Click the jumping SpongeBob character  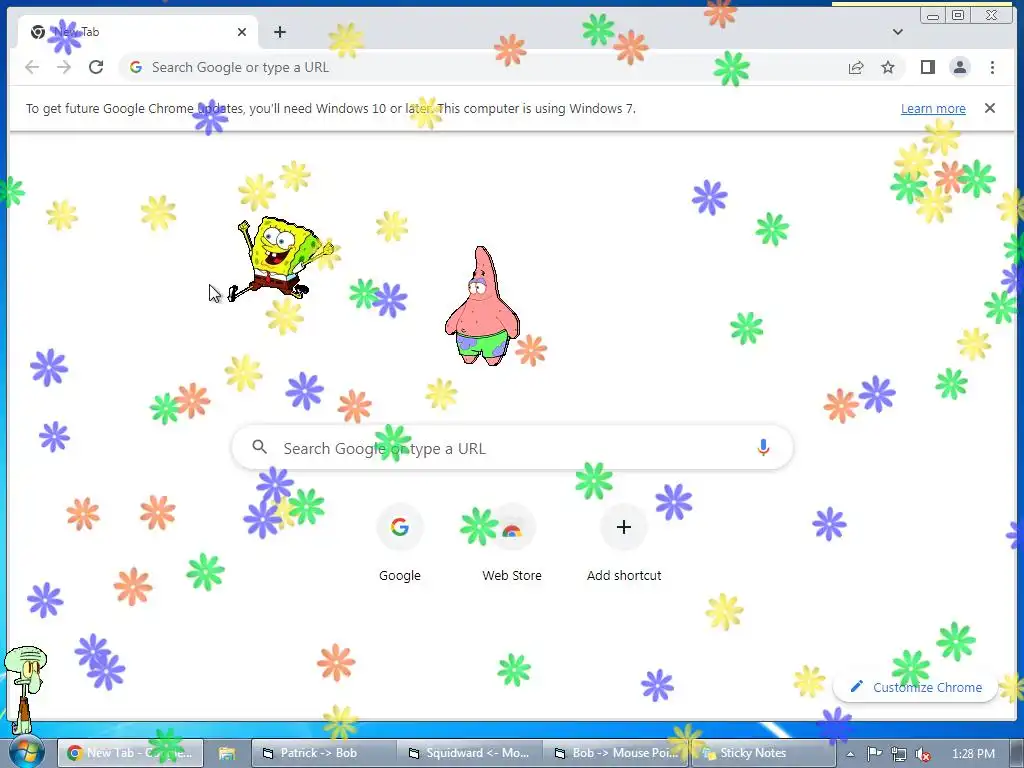279,259
